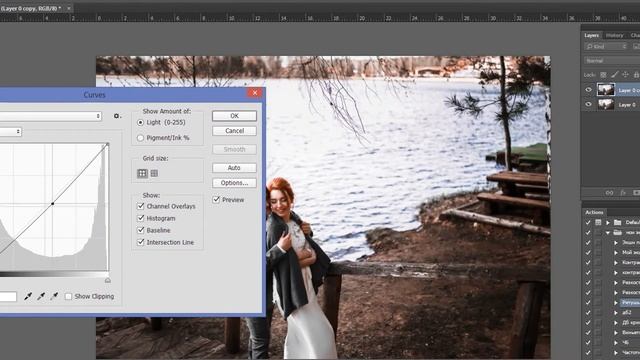Click the lock all padlock icon
The width and height of the screenshot is (640, 360).
coord(636,75)
